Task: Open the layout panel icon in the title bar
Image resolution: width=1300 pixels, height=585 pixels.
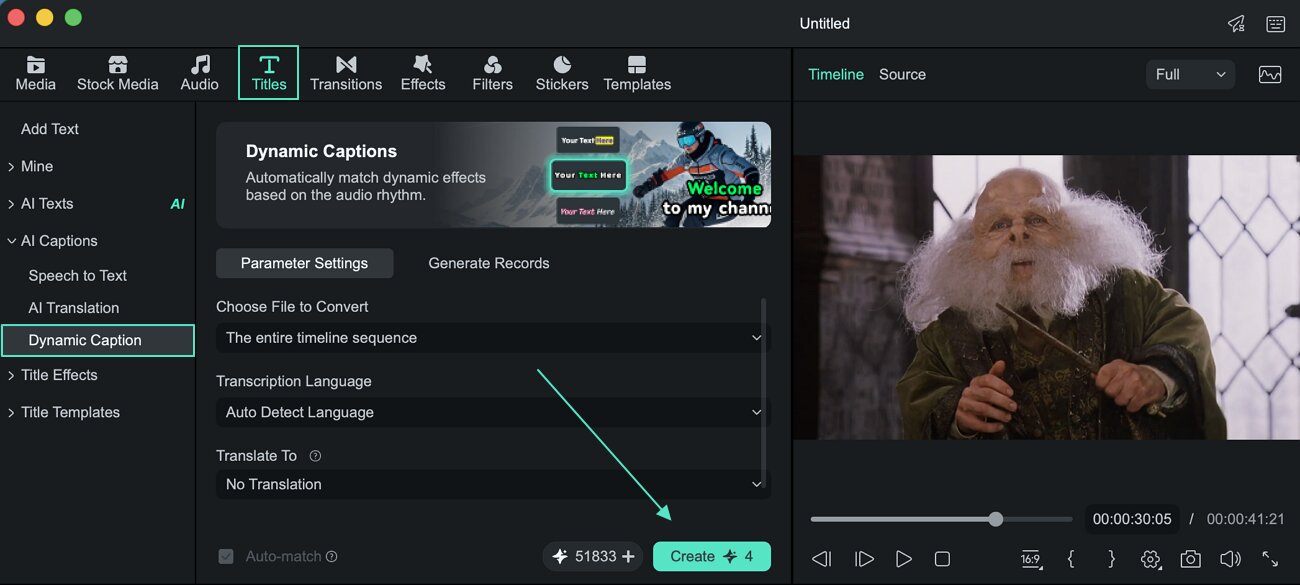Action: point(1275,24)
